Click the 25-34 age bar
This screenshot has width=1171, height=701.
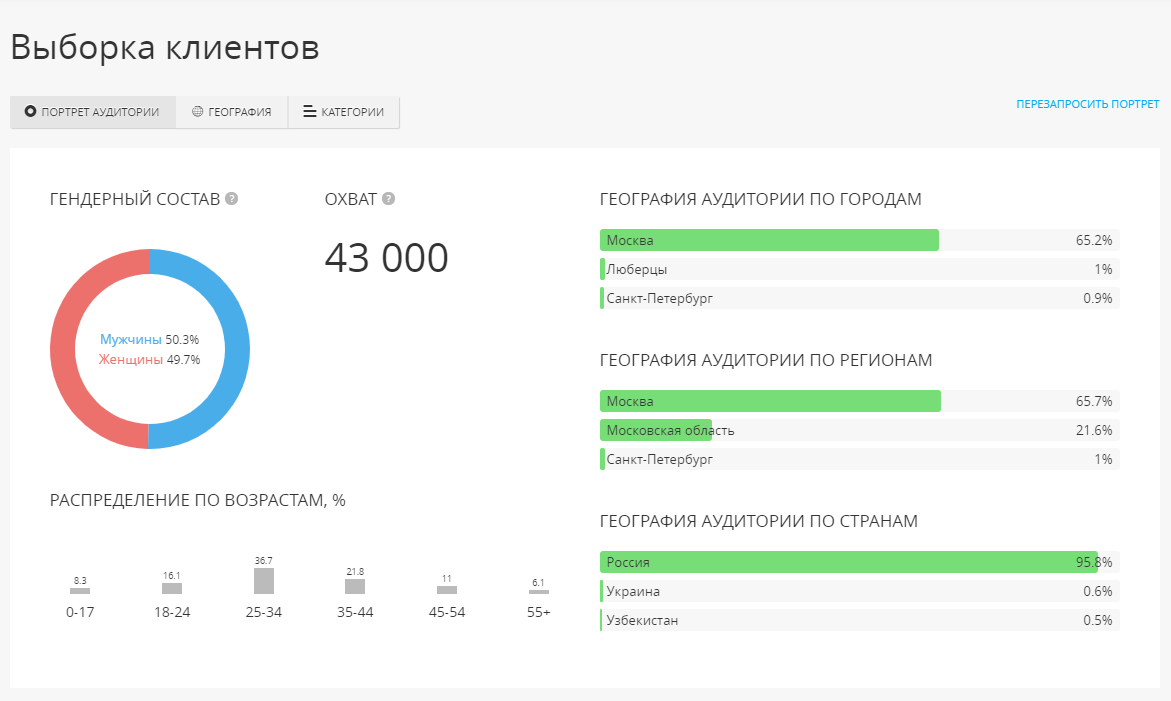(x=264, y=581)
